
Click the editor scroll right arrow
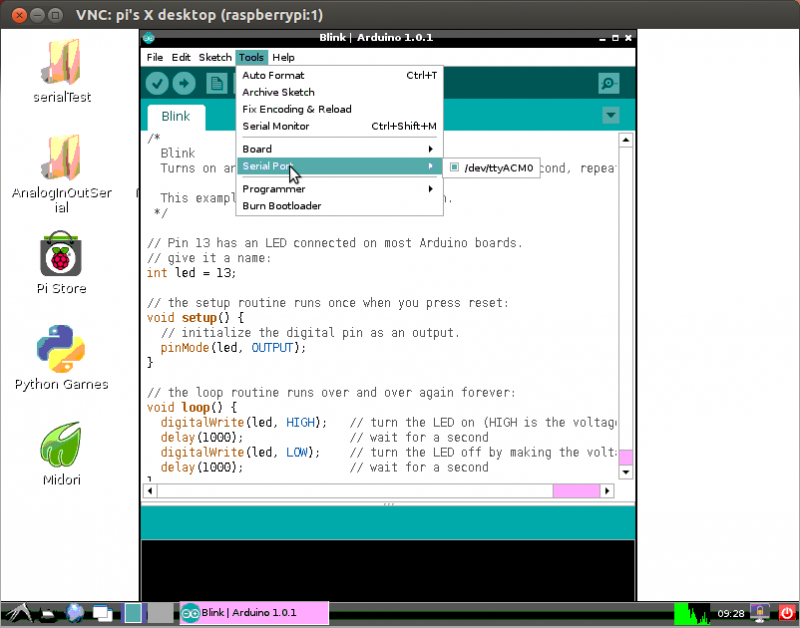(607, 491)
